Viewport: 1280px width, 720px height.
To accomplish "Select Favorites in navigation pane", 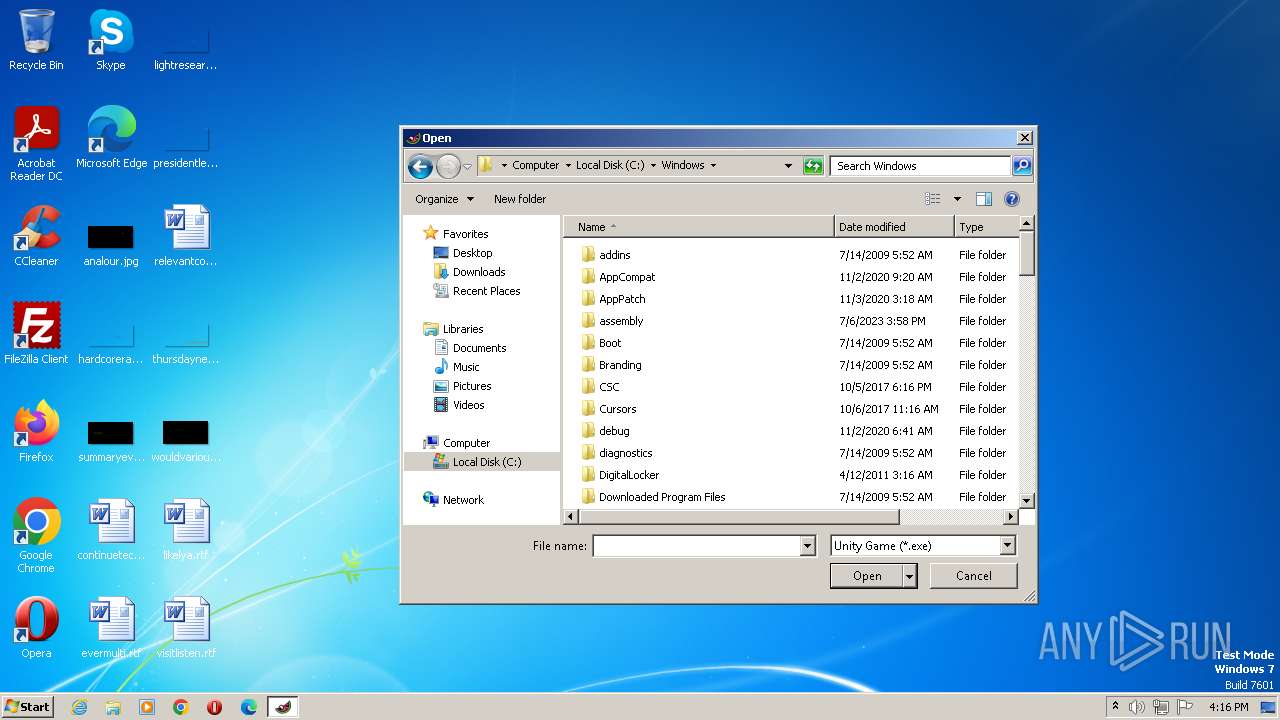I will (x=465, y=234).
